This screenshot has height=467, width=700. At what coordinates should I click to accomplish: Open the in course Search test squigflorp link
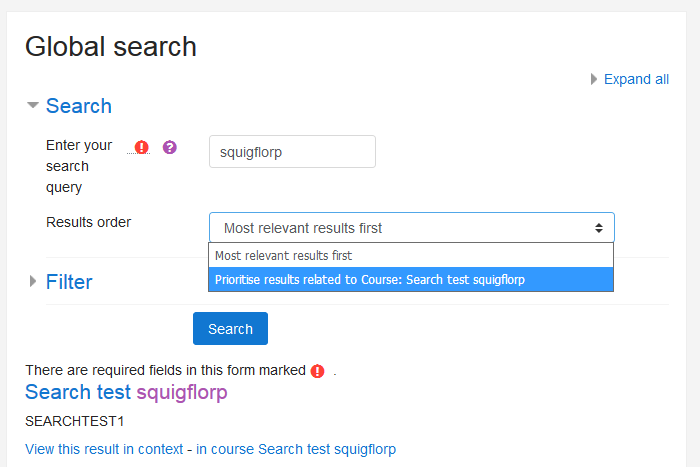click(296, 449)
